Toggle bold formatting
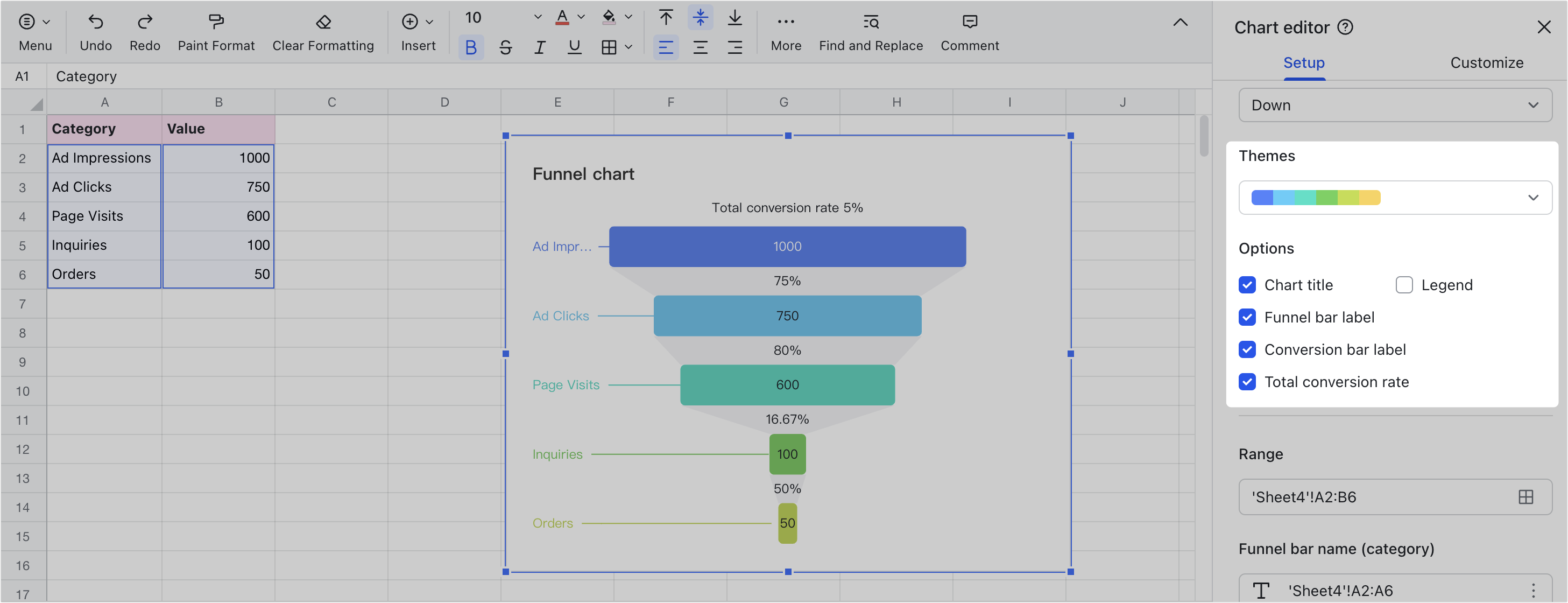The height and width of the screenshot is (603, 1568). [x=470, y=46]
